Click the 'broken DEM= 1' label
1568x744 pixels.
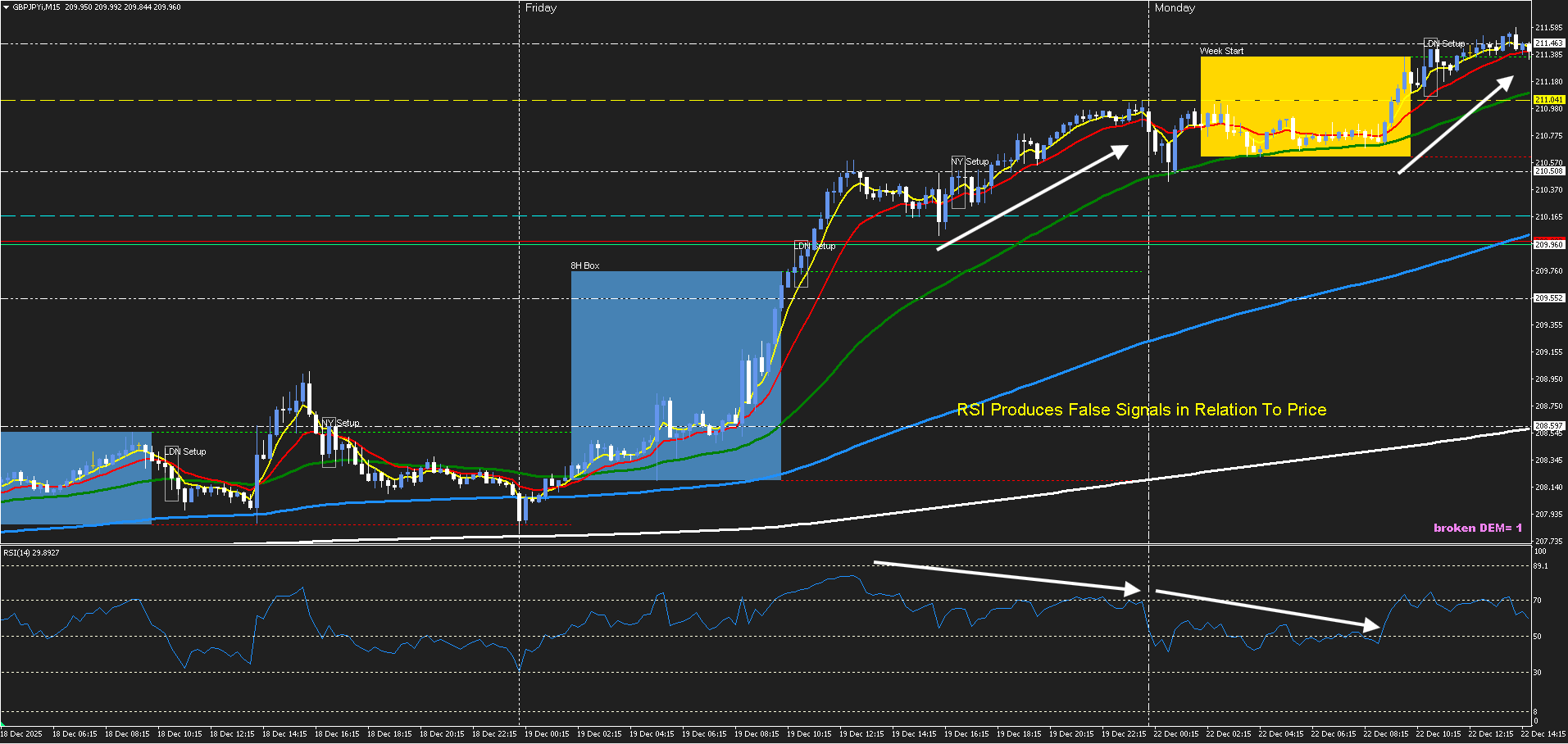click(1477, 528)
